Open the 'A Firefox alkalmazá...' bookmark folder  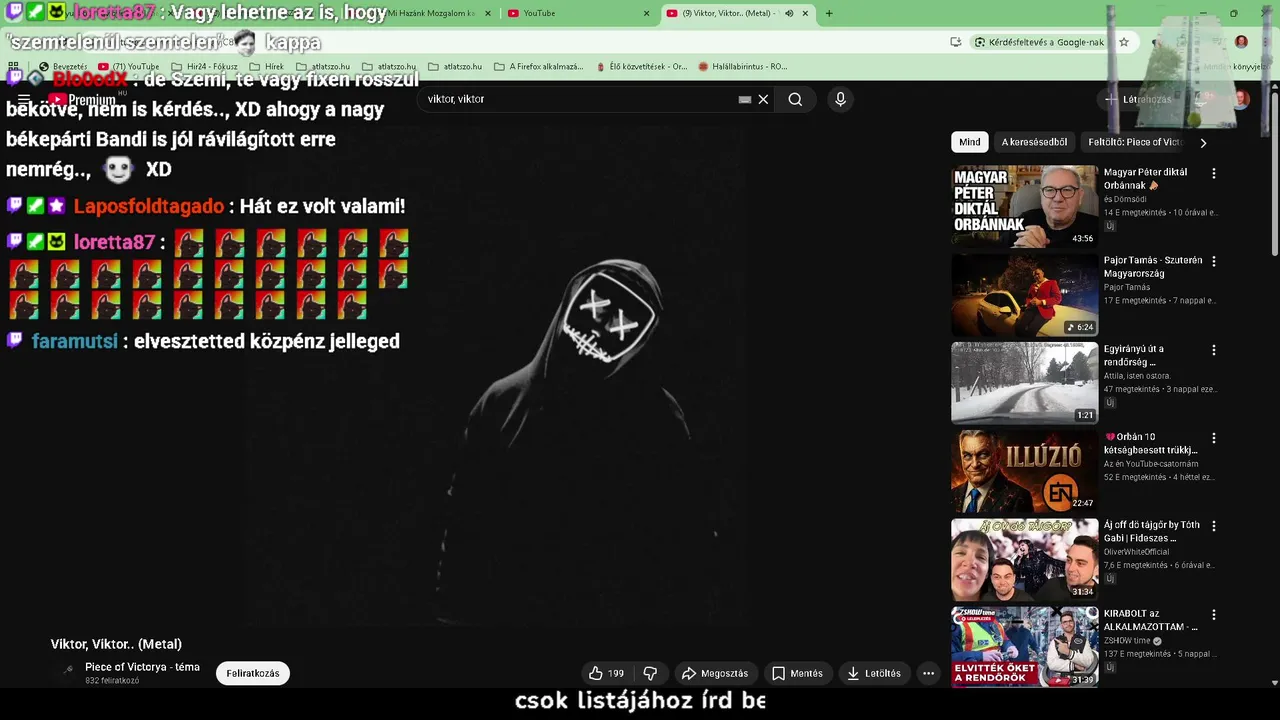tap(539, 66)
